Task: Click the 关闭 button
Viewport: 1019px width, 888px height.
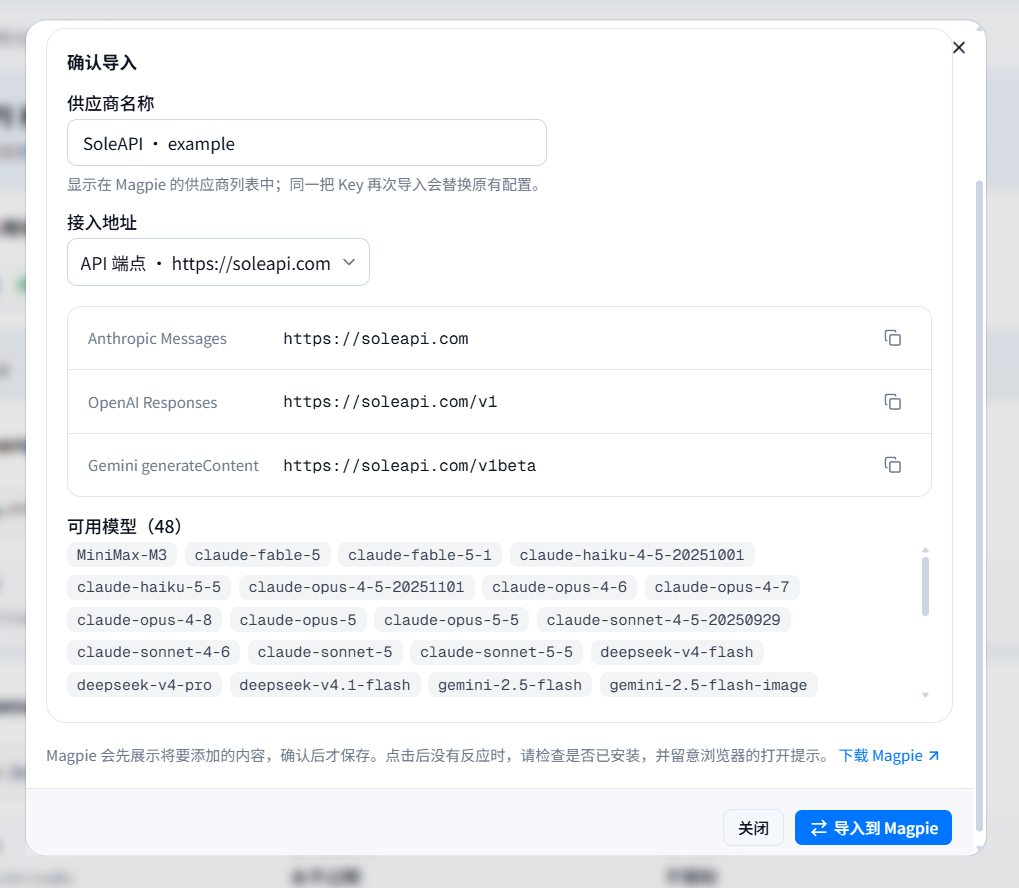Action: click(x=753, y=828)
